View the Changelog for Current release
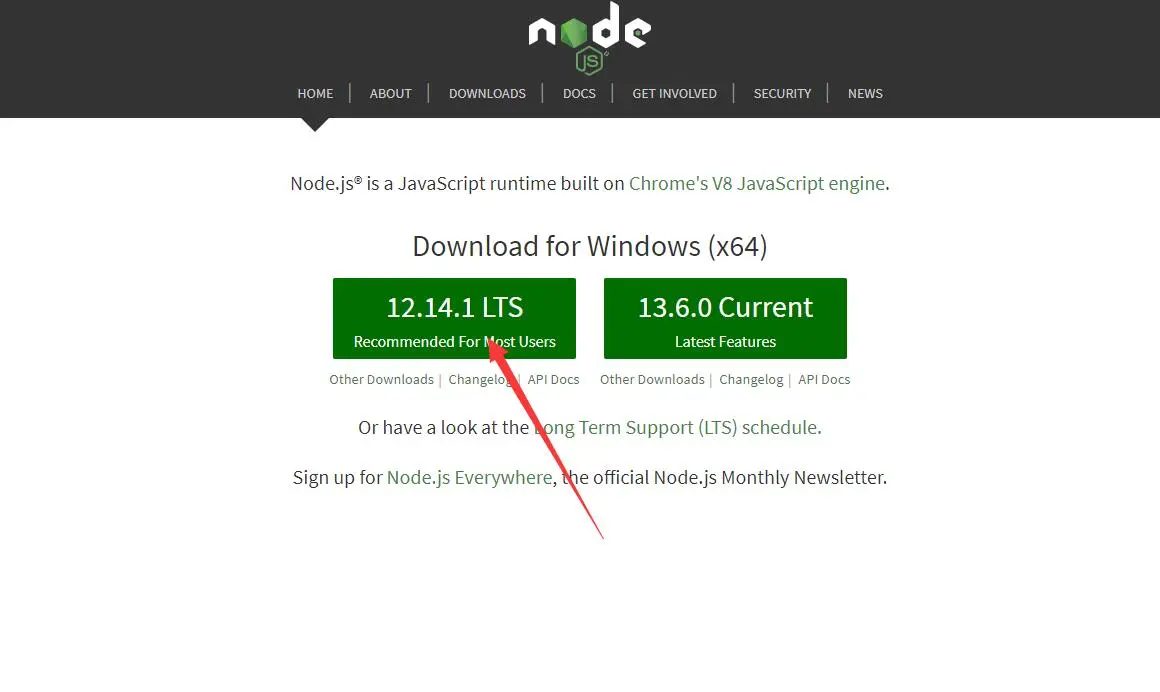1160x692 pixels. (x=751, y=380)
